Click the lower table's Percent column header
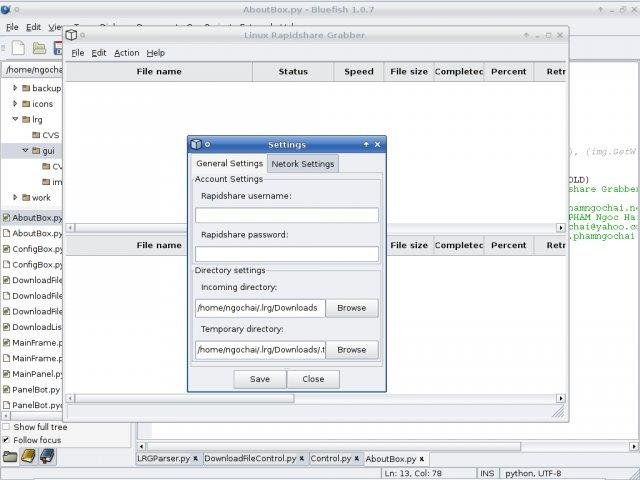640x480 pixels. [509, 245]
